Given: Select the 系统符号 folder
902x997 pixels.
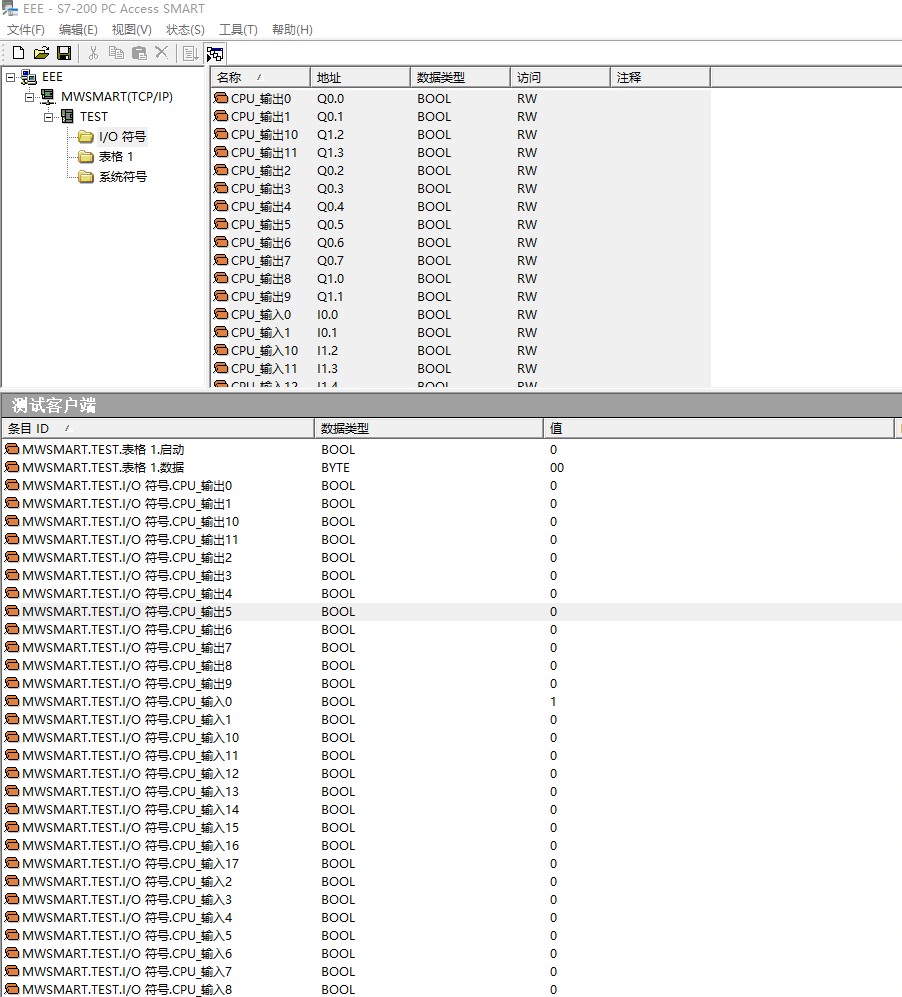Looking at the screenshot, I should (x=122, y=177).
